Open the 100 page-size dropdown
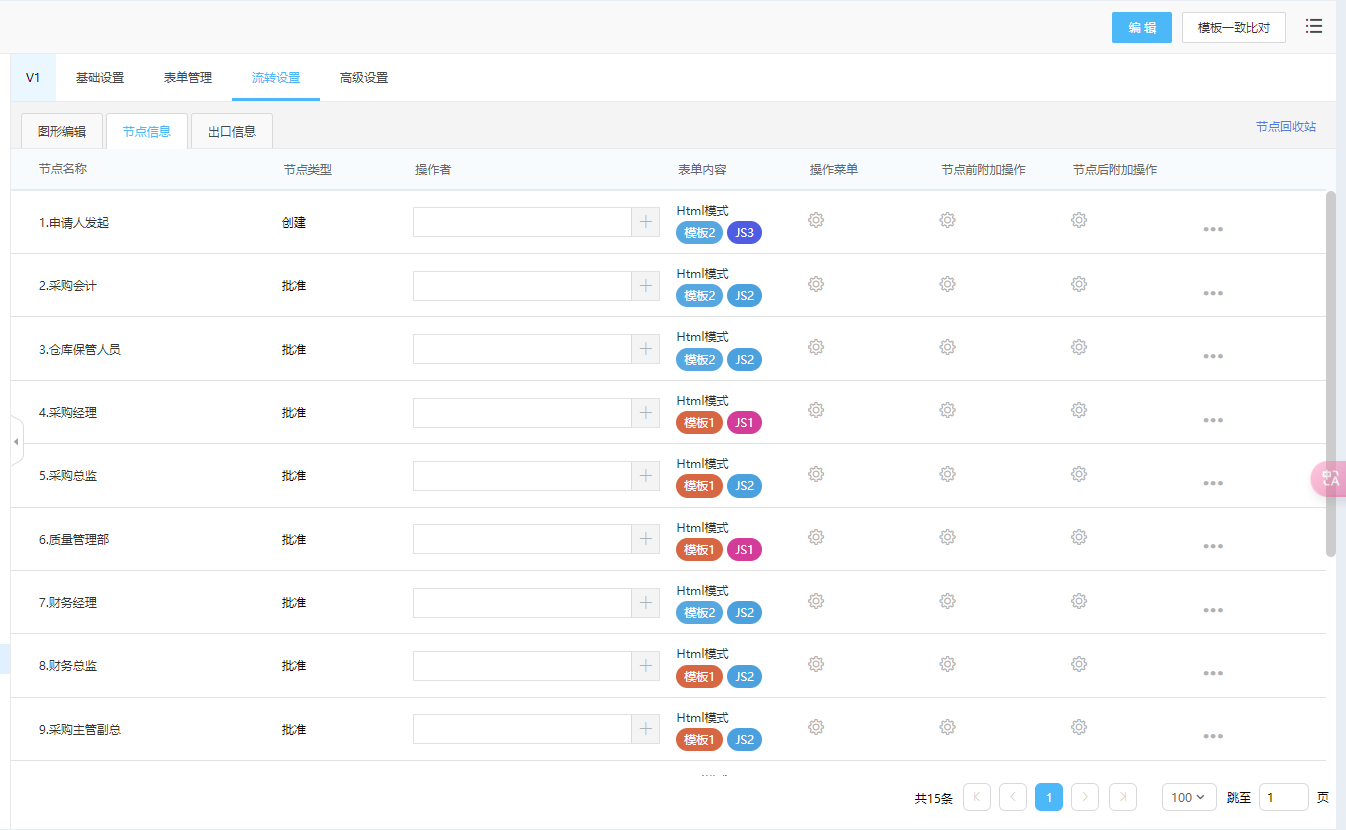 [x=1189, y=797]
